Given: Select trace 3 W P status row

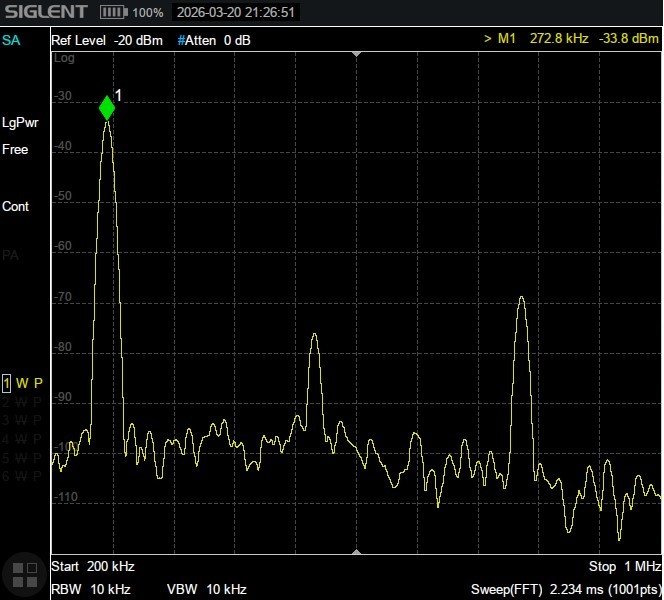Looking at the screenshot, I should click(x=22, y=420).
